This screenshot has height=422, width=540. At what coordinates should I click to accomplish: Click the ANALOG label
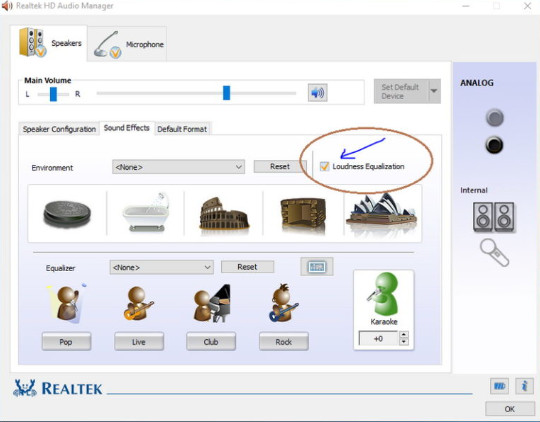click(477, 83)
